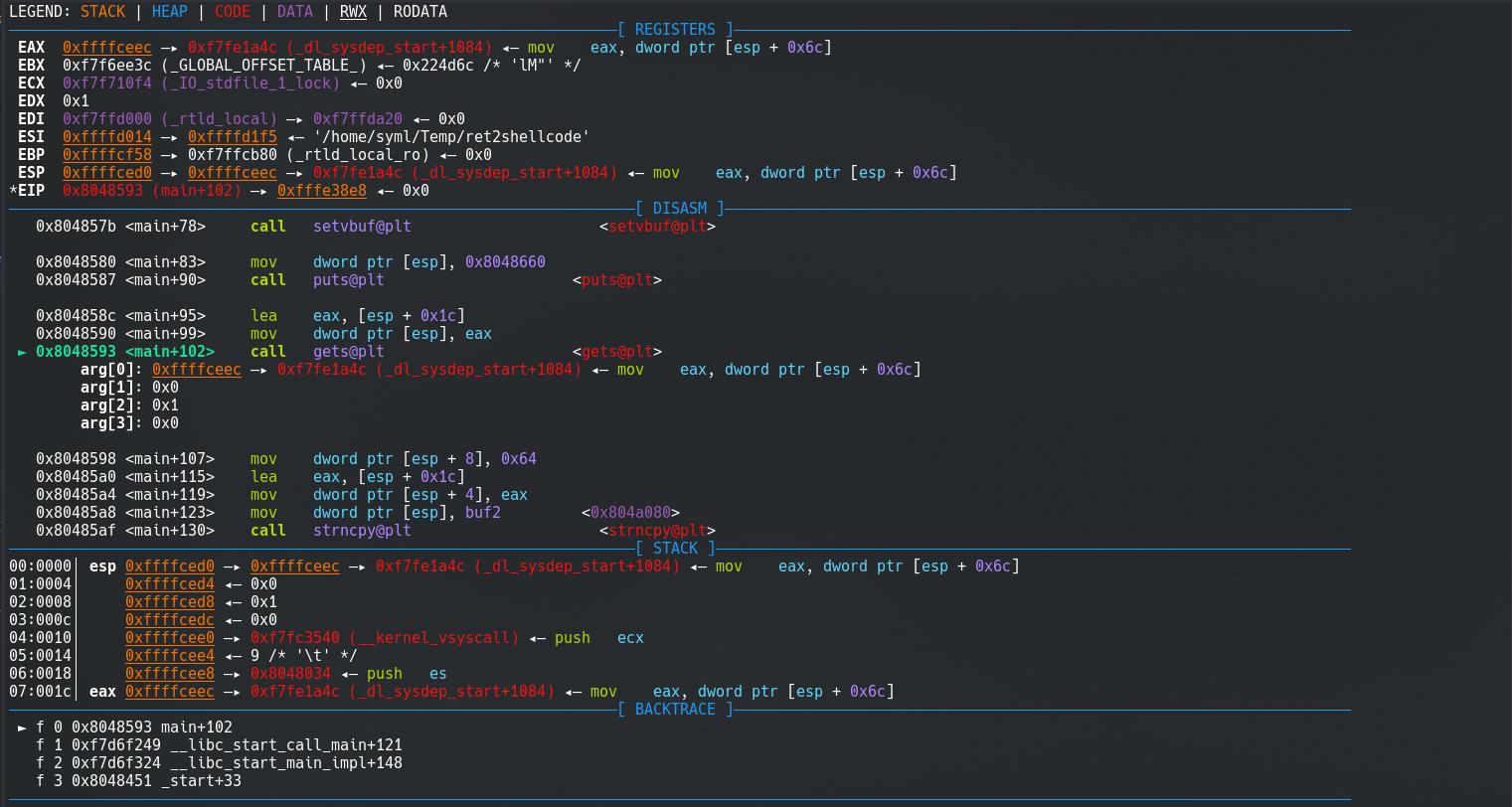Click the 0xfffe38e8 address in the EIP row
The width and height of the screenshot is (1512, 807).
[321, 191]
